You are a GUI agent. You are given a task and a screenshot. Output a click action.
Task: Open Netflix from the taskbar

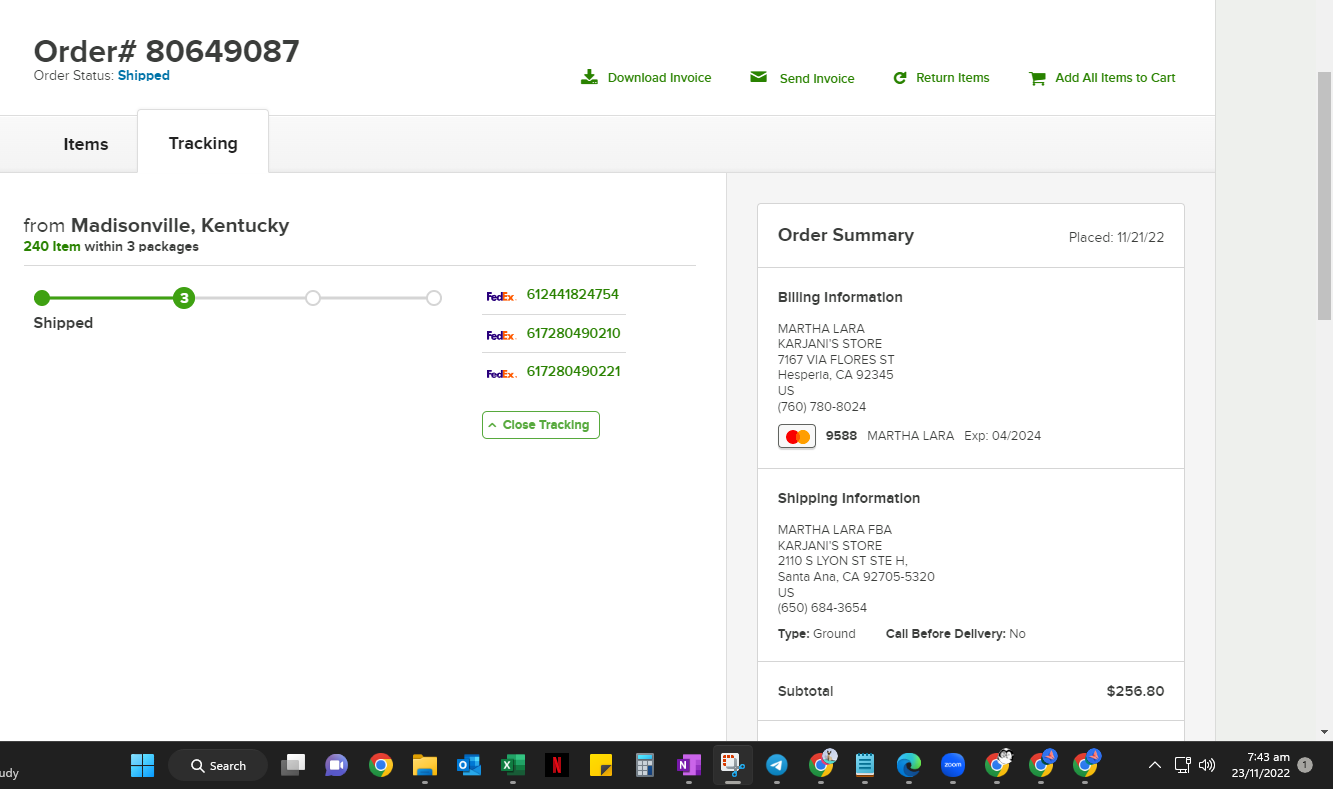[x=557, y=766]
